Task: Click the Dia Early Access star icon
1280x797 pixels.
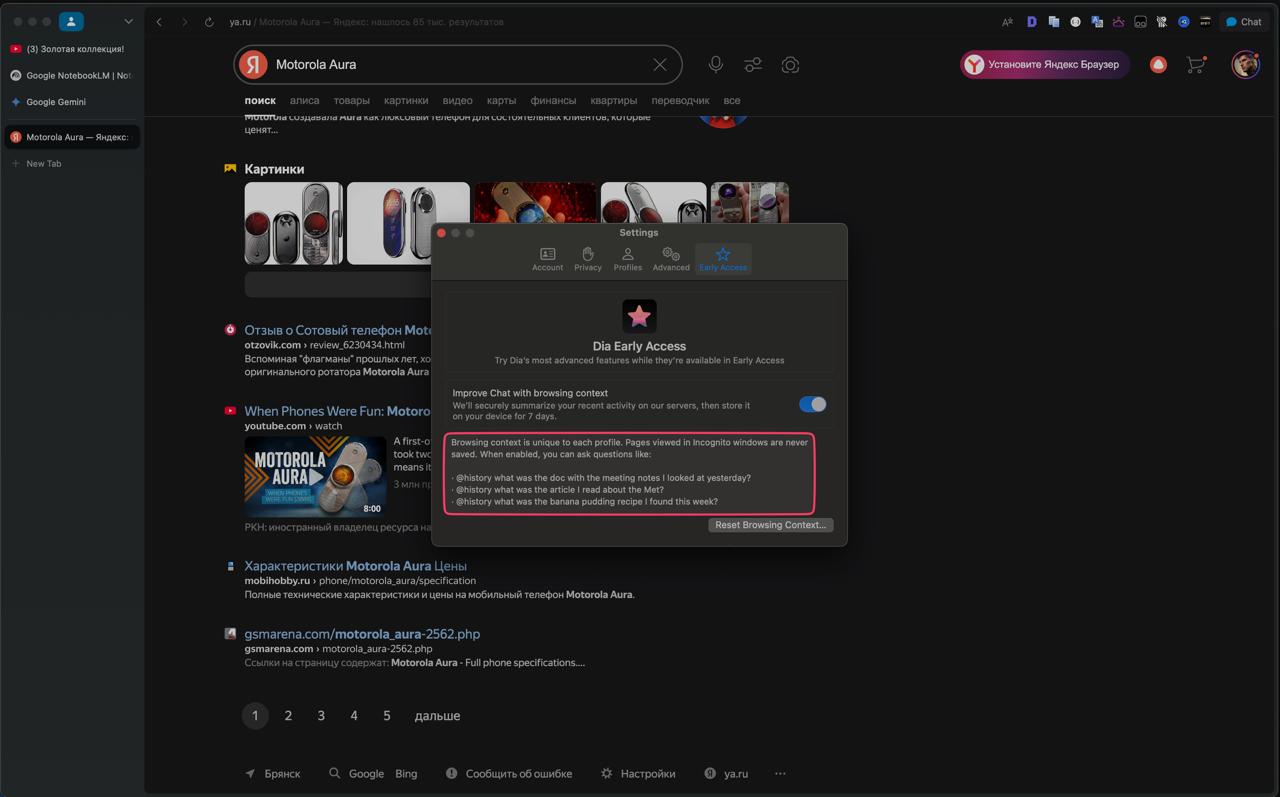Action: point(639,316)
